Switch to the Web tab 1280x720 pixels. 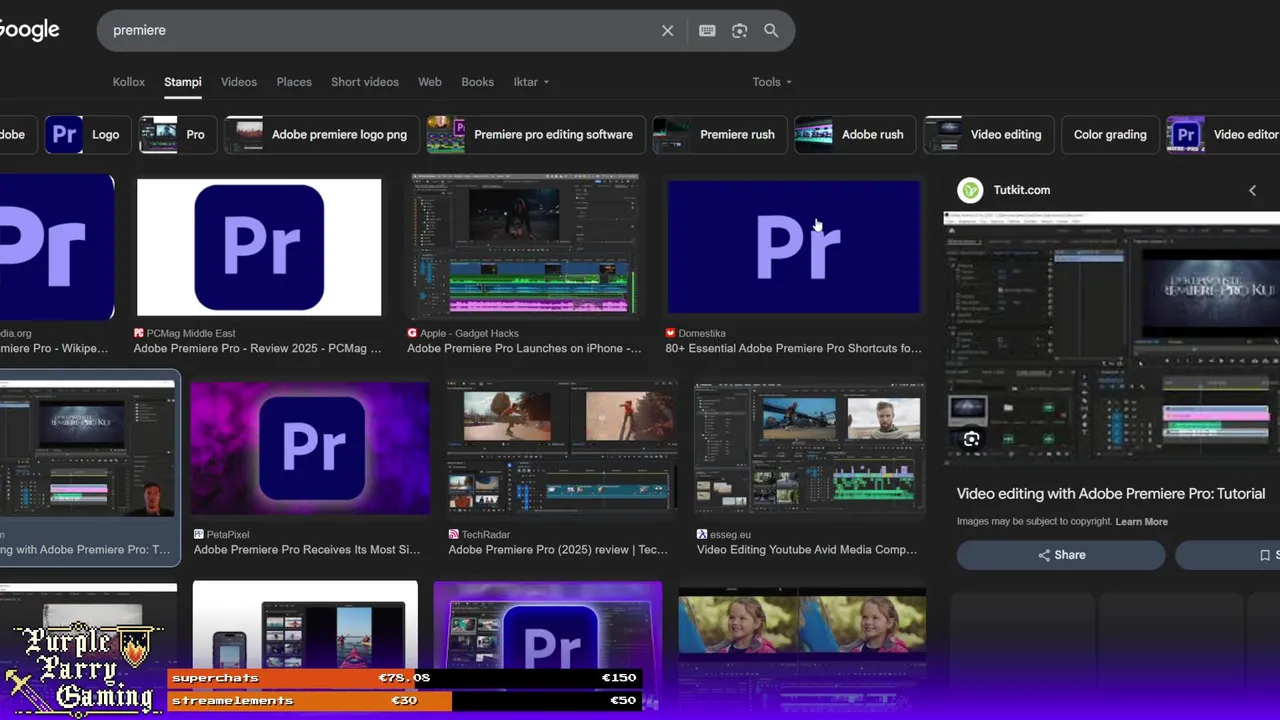click(430, 82)
